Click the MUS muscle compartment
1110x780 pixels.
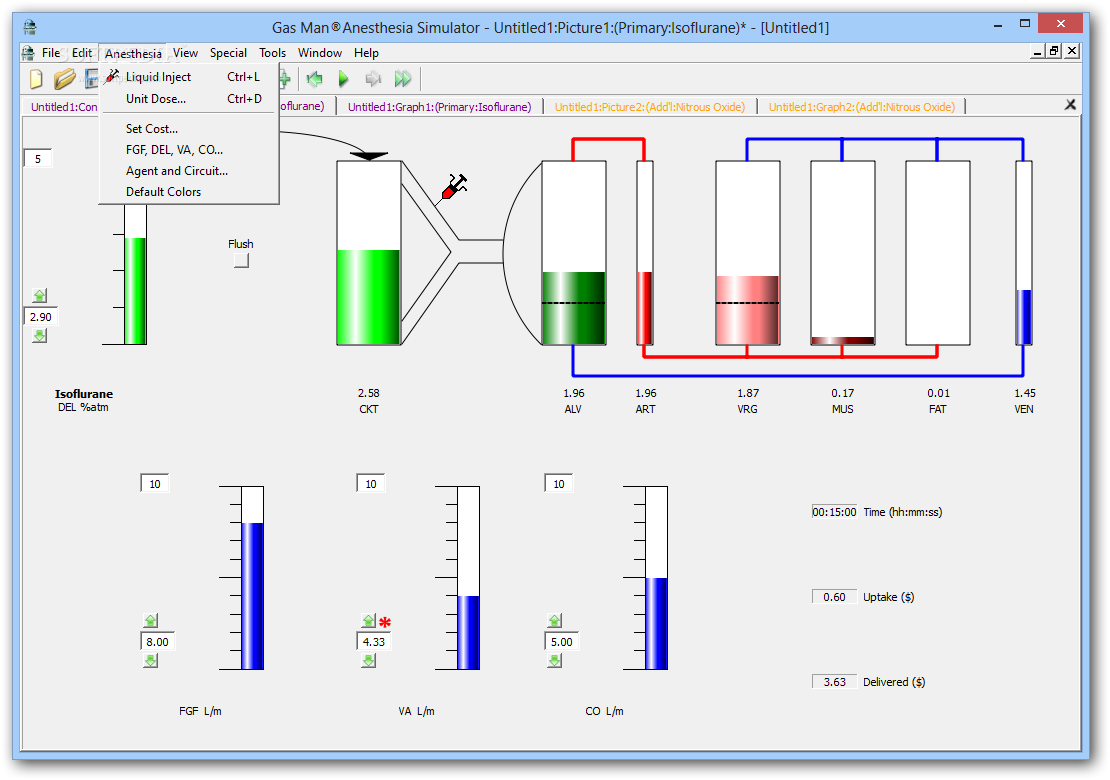pos(842,253)
